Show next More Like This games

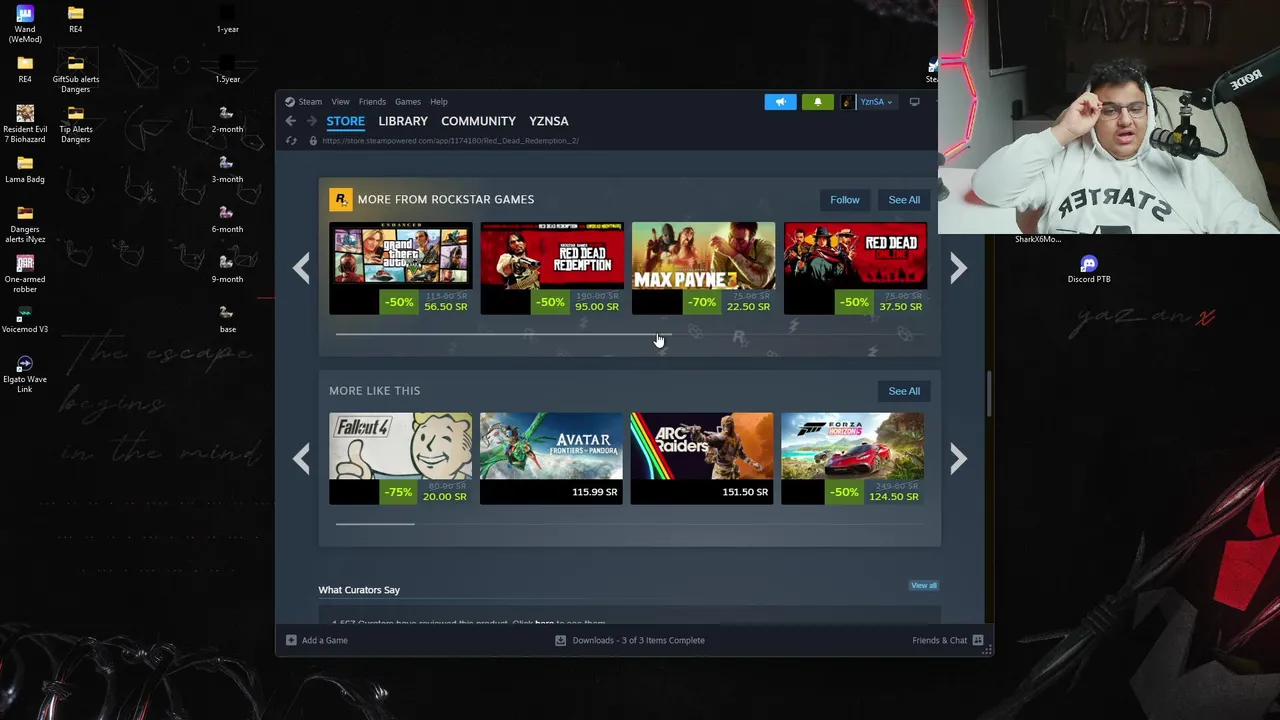click(958, 459)
